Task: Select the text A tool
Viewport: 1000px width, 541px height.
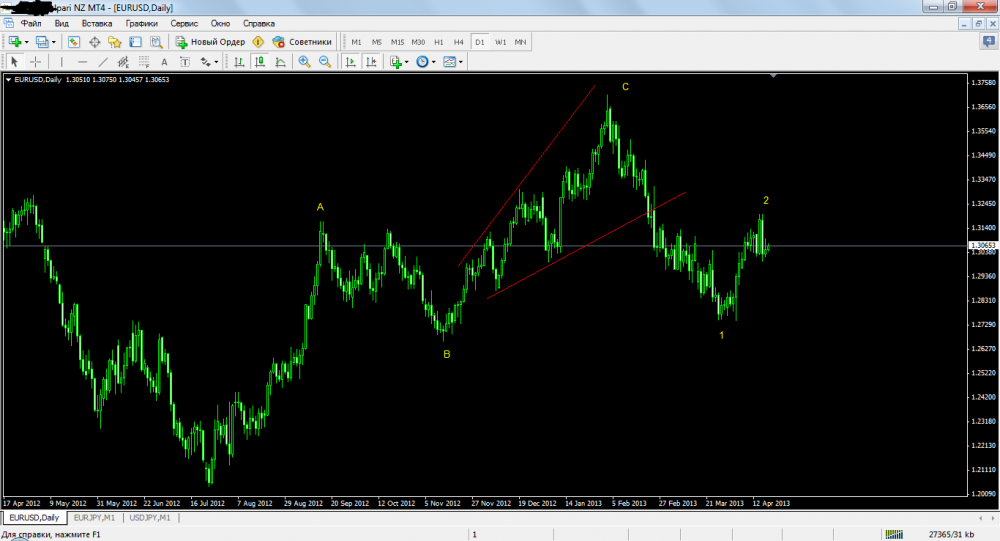Action: pyautogui.click(x=165, y=62)
